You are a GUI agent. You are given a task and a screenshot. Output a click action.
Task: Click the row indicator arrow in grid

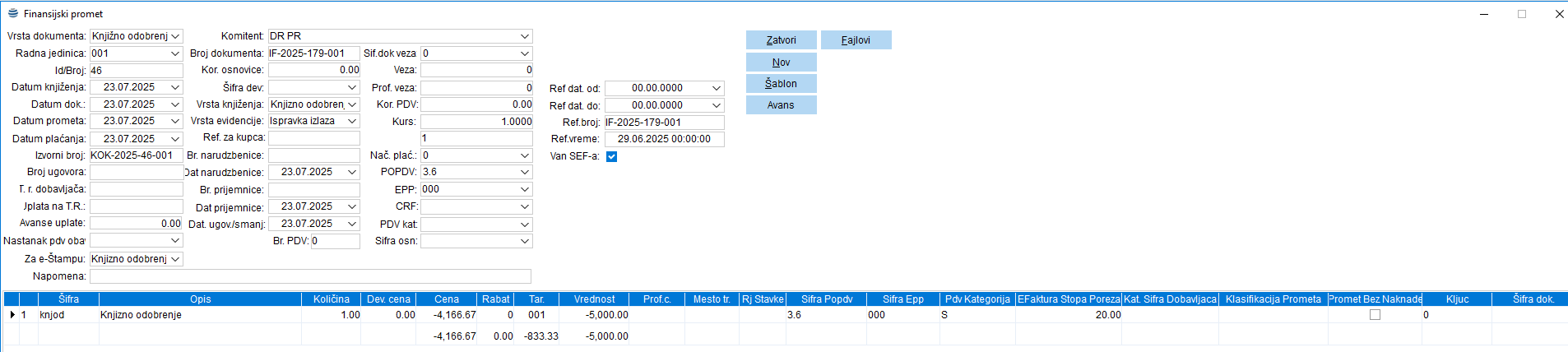12,315
